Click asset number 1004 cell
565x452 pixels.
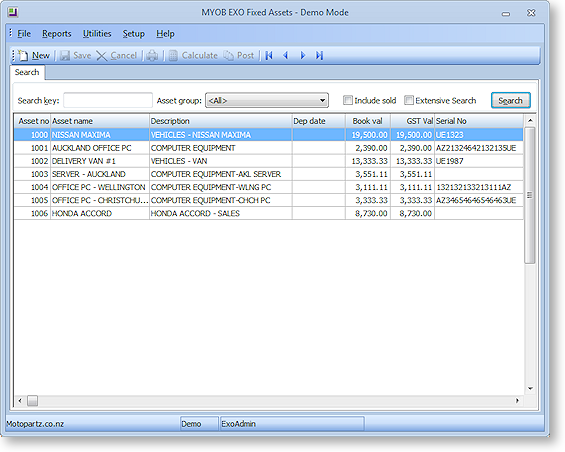(32, 187)
